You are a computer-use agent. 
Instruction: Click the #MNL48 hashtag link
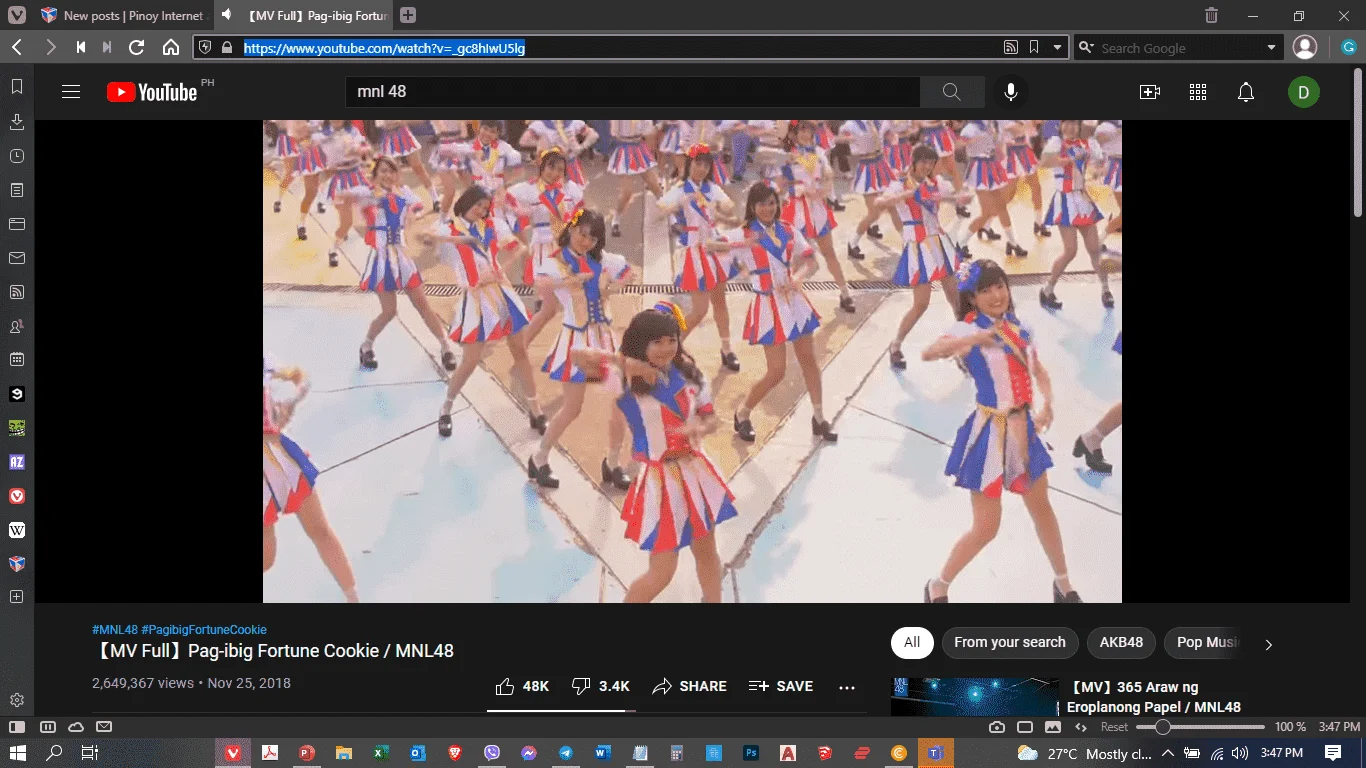115,630
